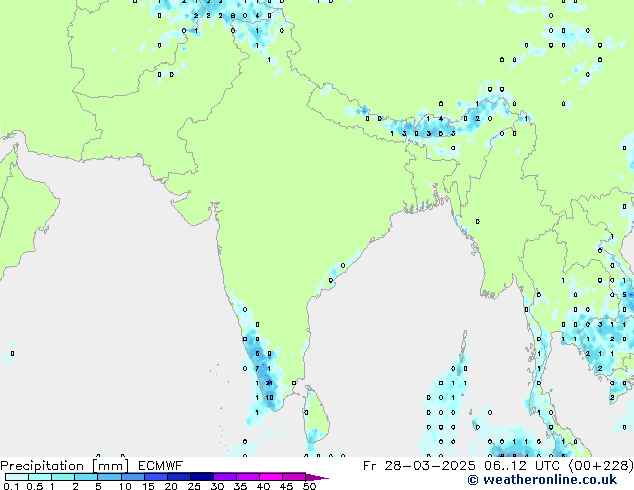Click the 2–5 mm legend color box
Viewport: 634px width, 490px height.
tap(86, 477)
